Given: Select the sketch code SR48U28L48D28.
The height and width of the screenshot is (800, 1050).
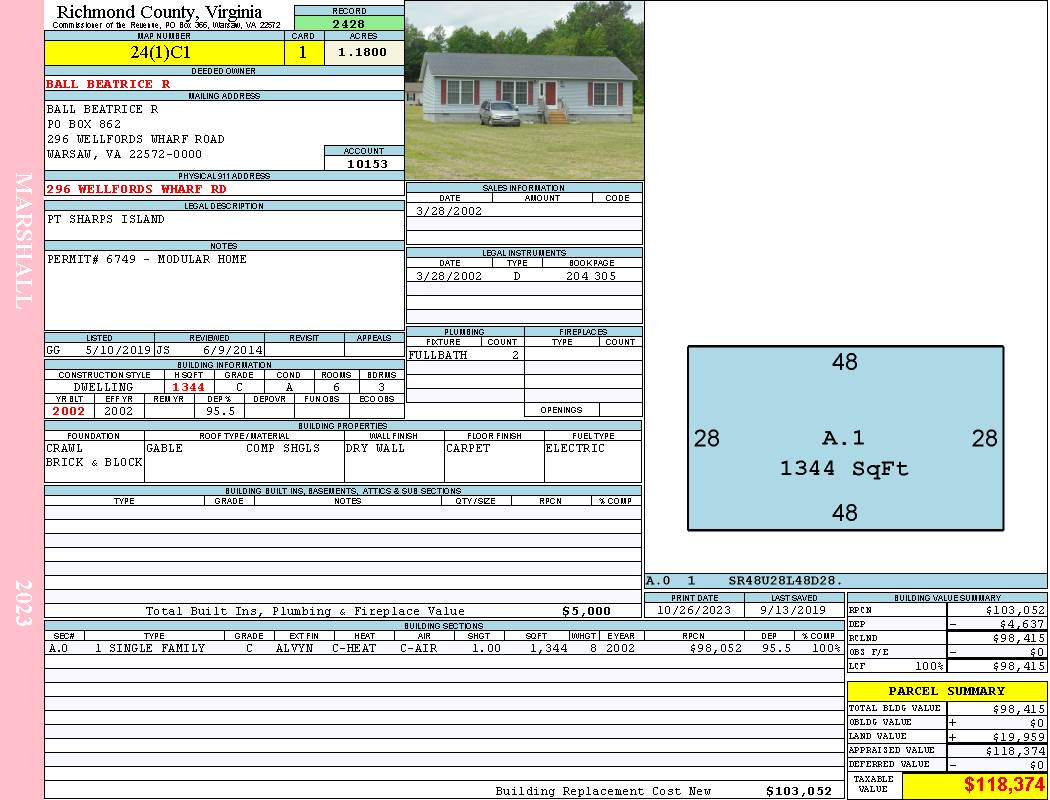Looking at the screenshot, I should pos(785,580).
